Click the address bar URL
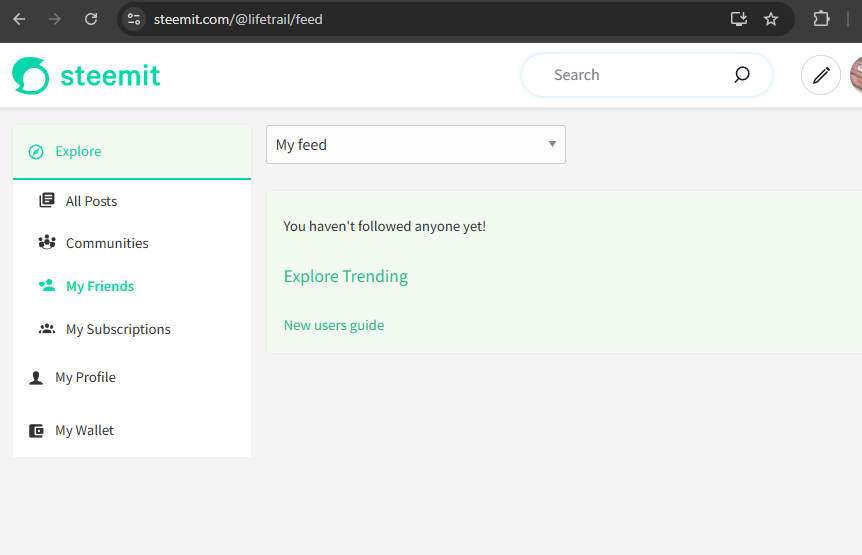 point(238,19)
